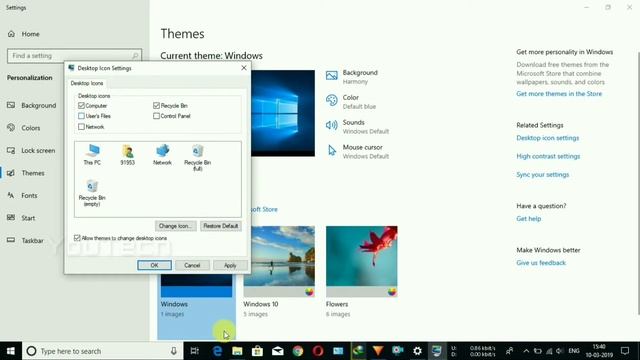Open Desktop icon settings link
Screen dimensions: 640x360
[x=547, y=138]
